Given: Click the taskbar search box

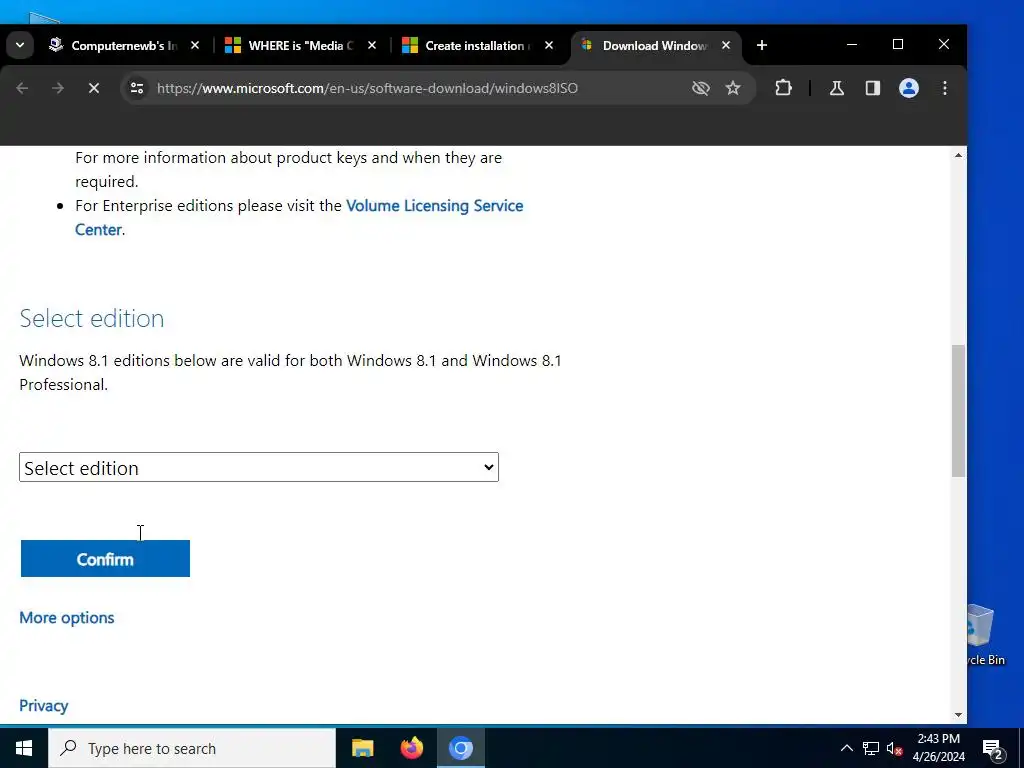Looking at the screenshot, I should coord(192,748).
